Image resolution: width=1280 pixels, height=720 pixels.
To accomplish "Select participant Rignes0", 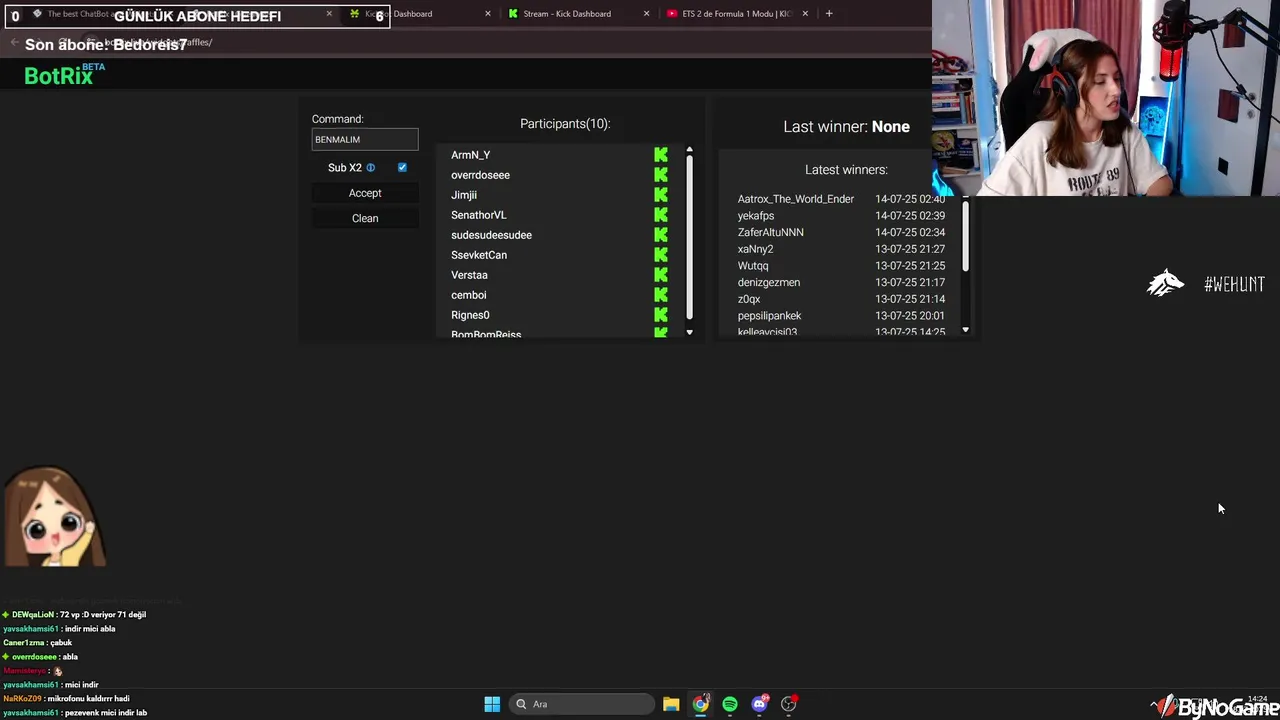I will pyautogui.click(x=470, y=315).
